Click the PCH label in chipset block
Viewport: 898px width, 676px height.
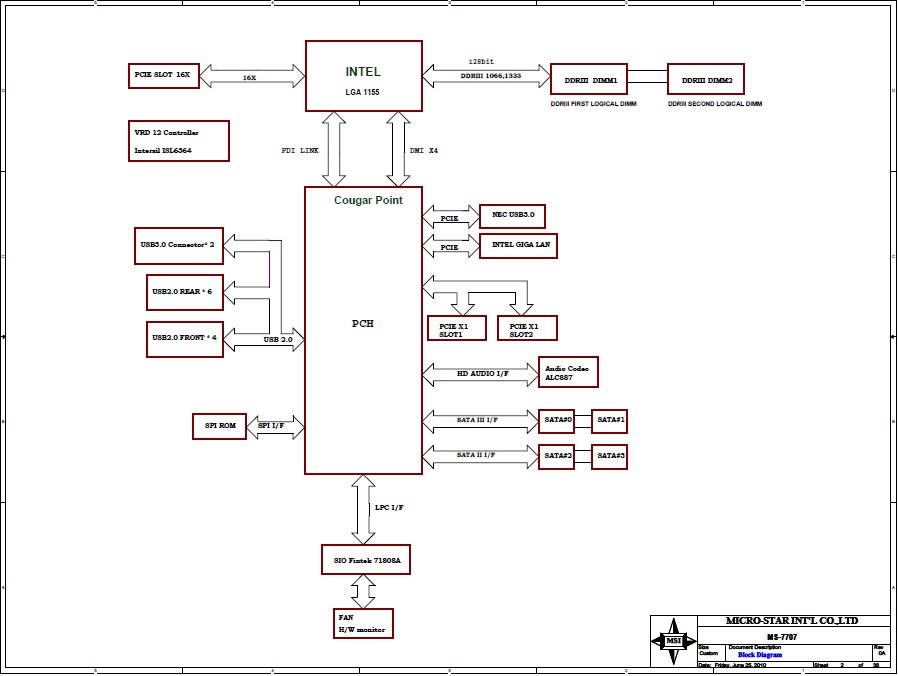(x=363, y=324)
